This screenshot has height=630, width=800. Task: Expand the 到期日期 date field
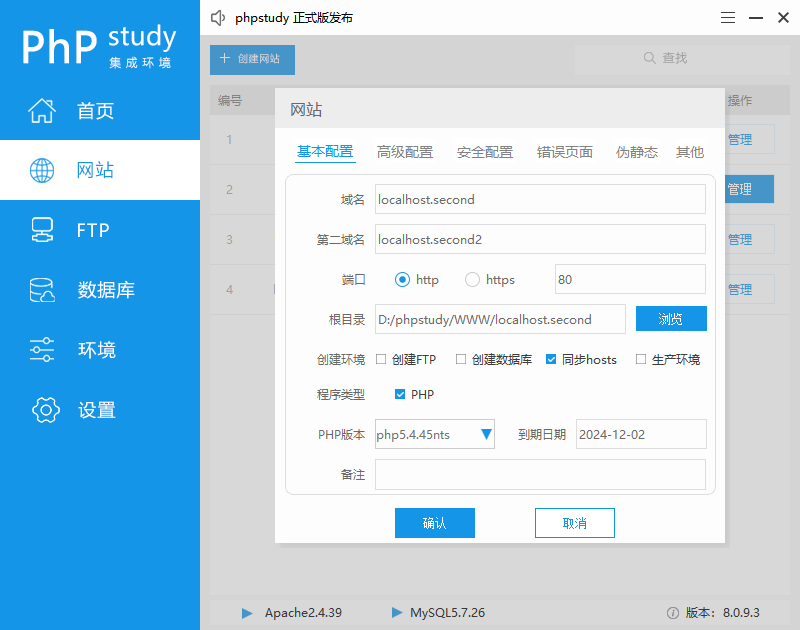click(640, 434)
